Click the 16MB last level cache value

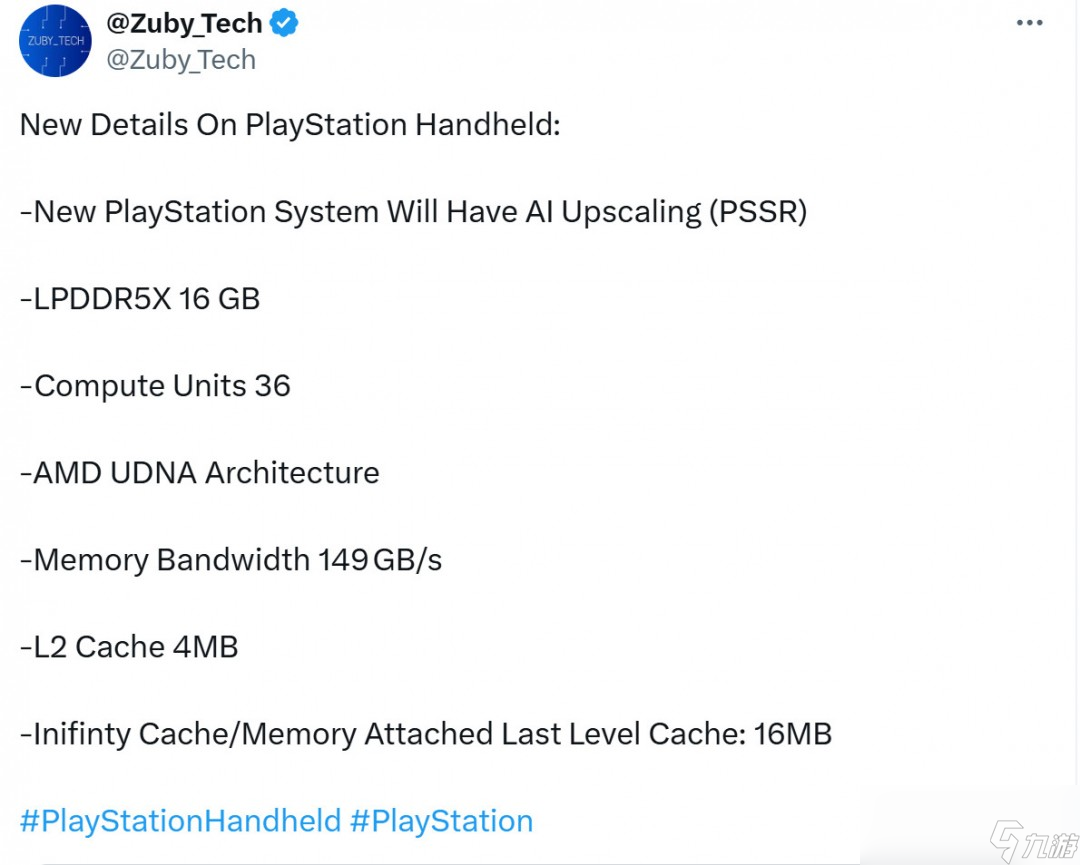[793, 734]
